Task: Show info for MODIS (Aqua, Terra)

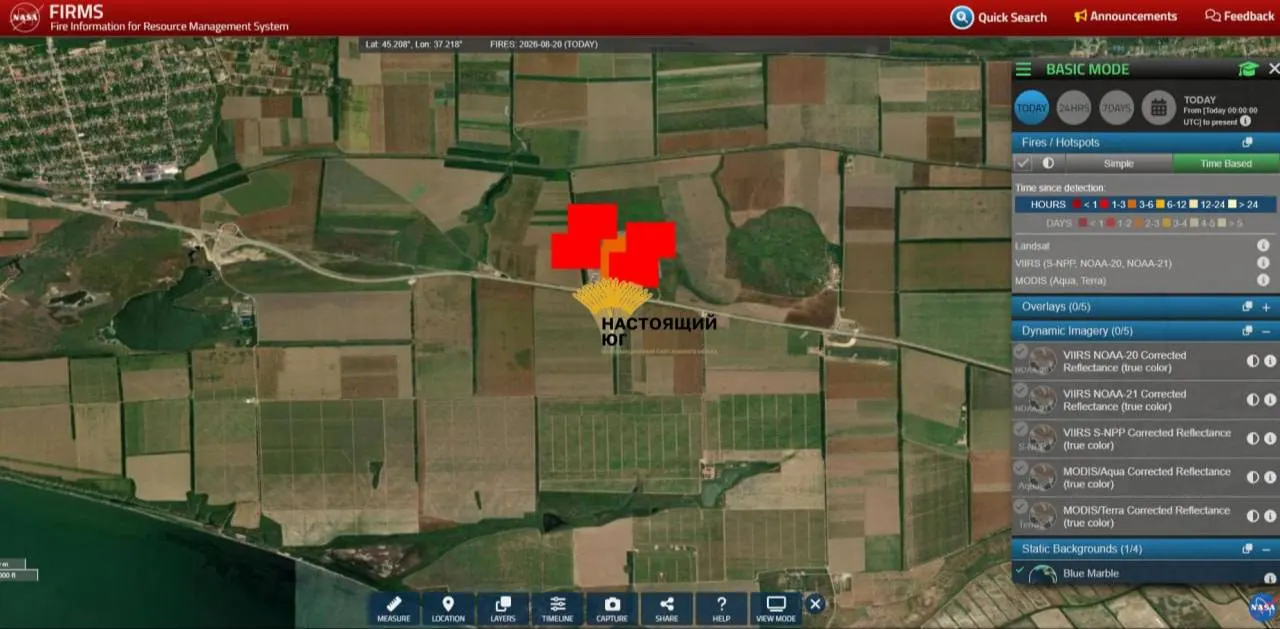Action: coord(1263,281)
